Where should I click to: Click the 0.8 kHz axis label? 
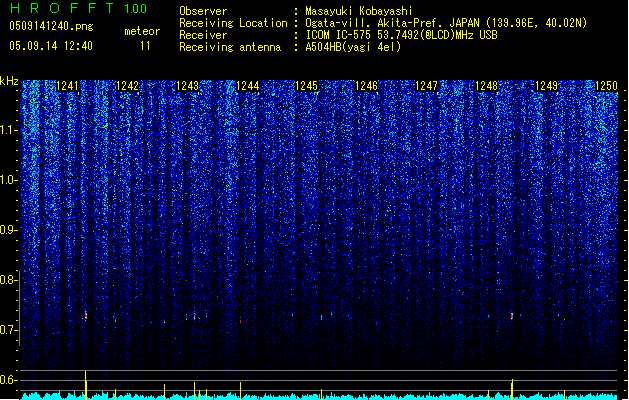point(9,280)
